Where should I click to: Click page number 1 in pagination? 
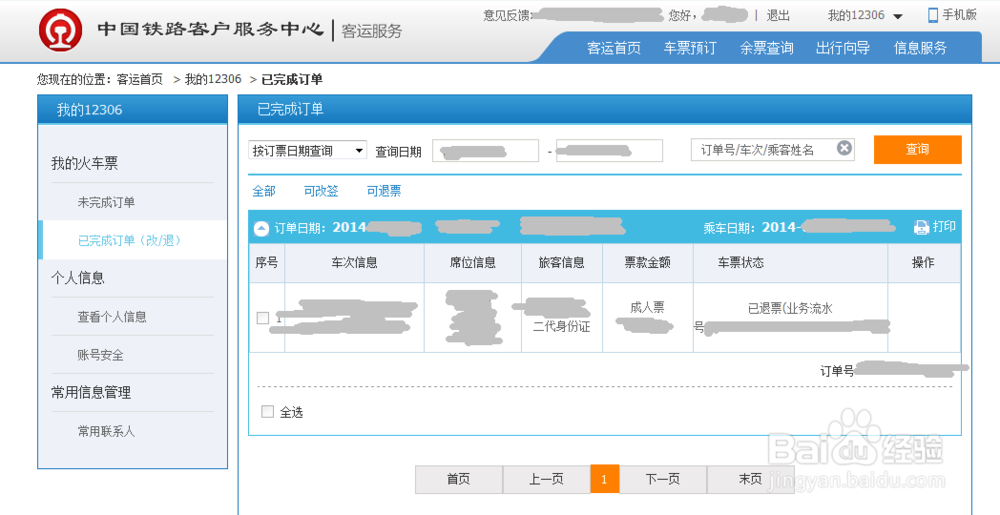point(605,479)
